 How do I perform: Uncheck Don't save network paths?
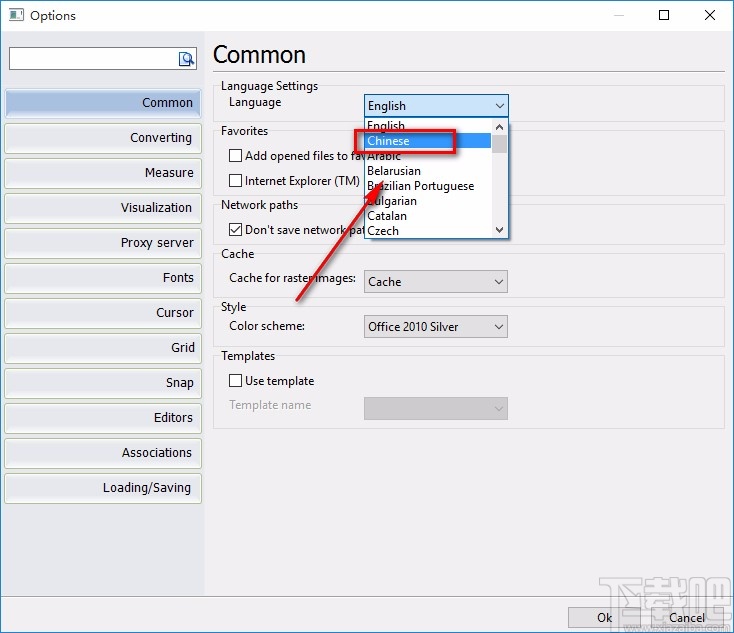click(x=235, y=229)
